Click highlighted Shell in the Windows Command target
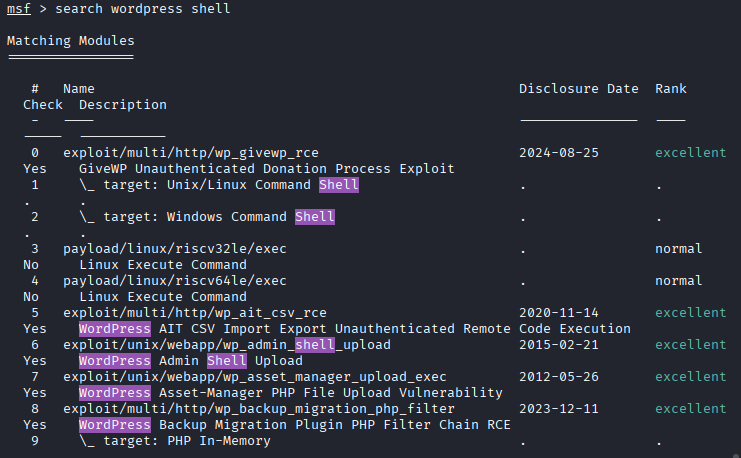The image size is (741, 458). click(x=315, y=217)
